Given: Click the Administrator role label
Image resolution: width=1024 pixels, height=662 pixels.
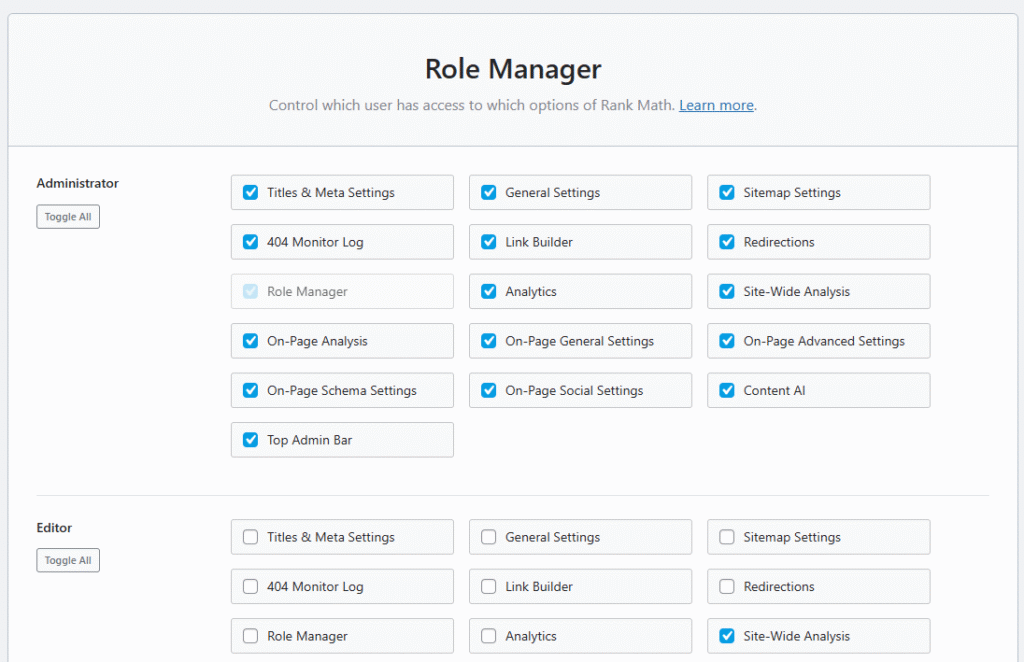Looking at the screenshot, I should (78, 183).
